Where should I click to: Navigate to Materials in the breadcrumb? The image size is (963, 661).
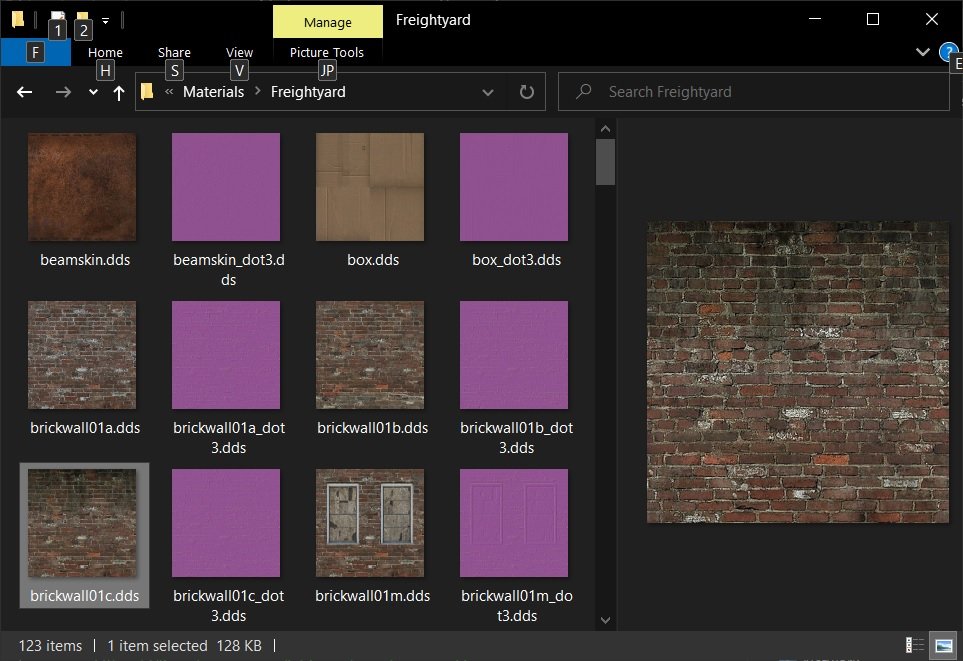pyautogui.click(x=213, y=92)
